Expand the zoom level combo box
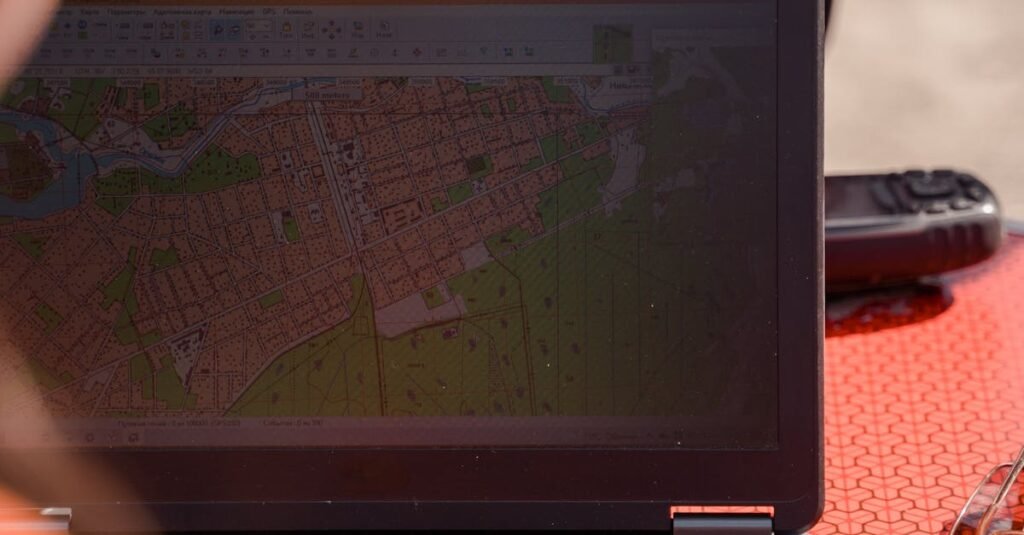 (259, 25)
